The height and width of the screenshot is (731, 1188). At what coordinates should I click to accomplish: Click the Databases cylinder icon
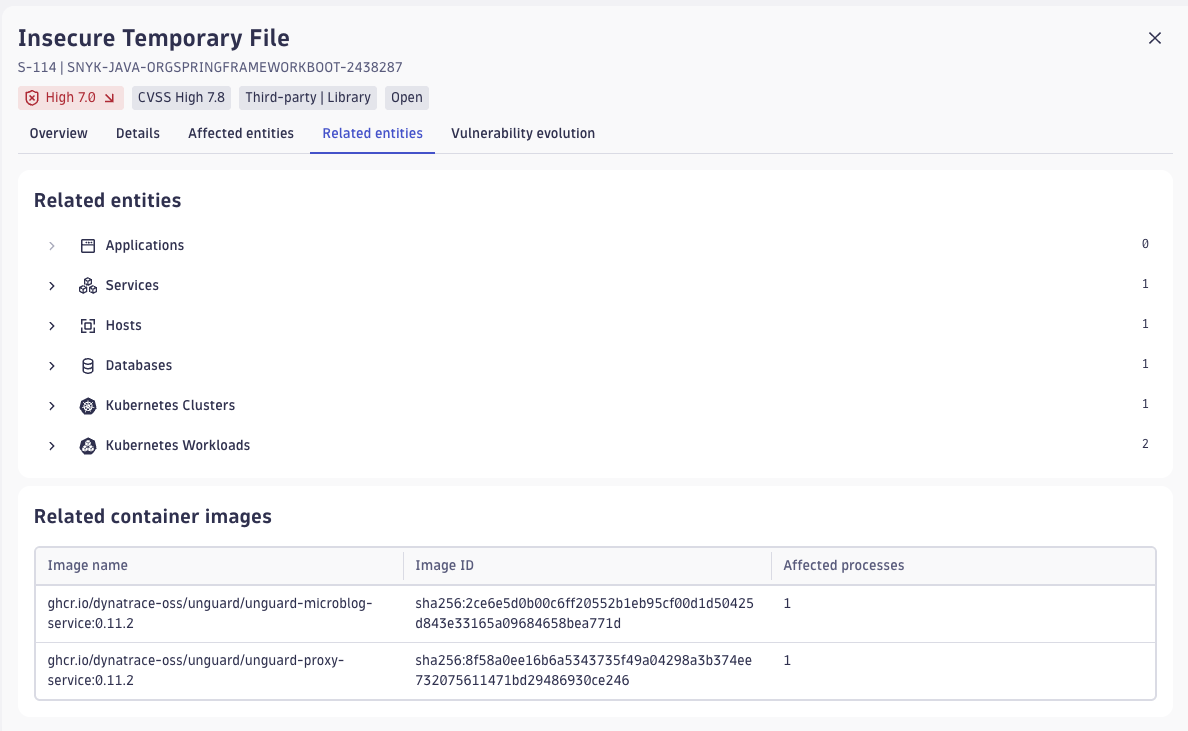coord(89,365)
